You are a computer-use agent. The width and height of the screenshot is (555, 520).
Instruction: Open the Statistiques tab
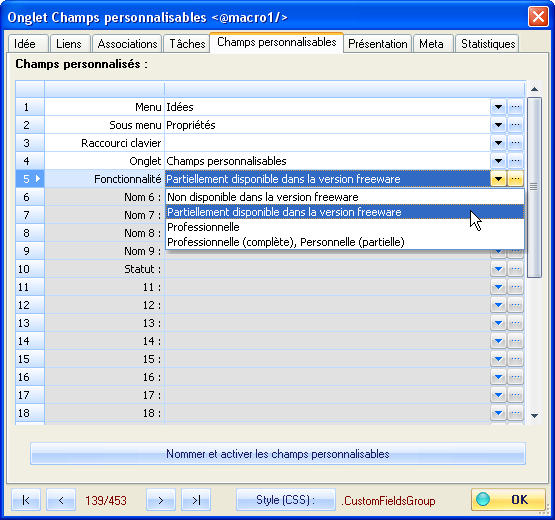[487, 44]
